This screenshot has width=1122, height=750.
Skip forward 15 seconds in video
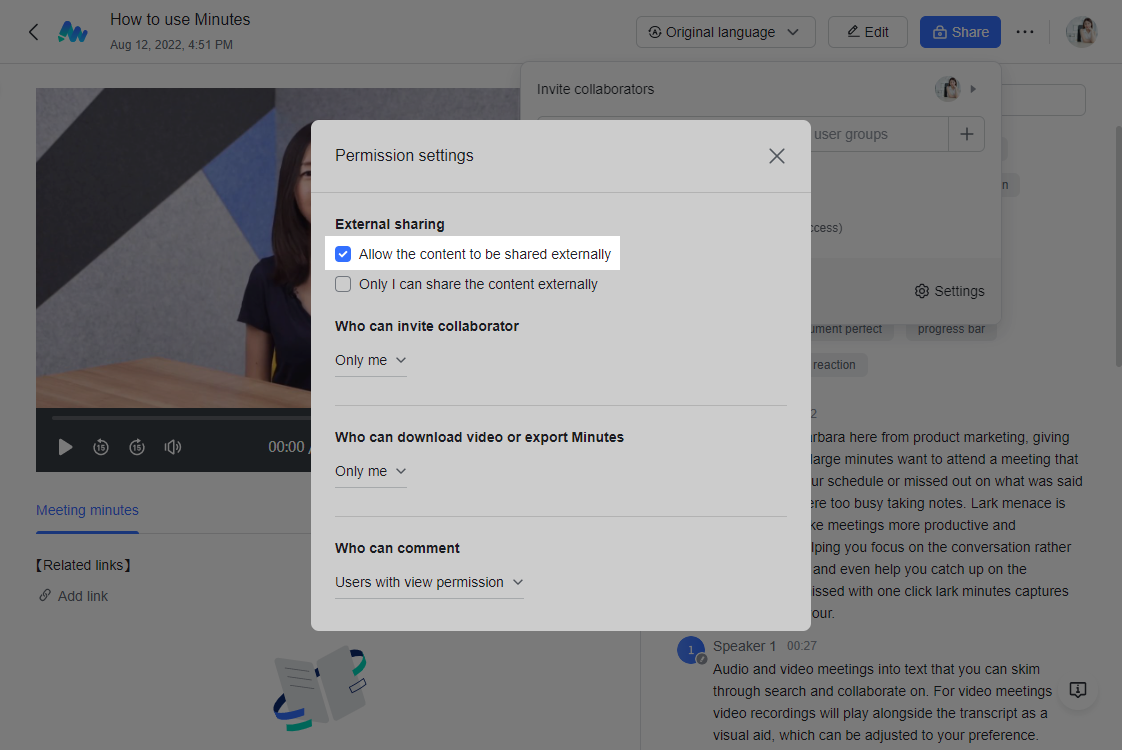137,447
